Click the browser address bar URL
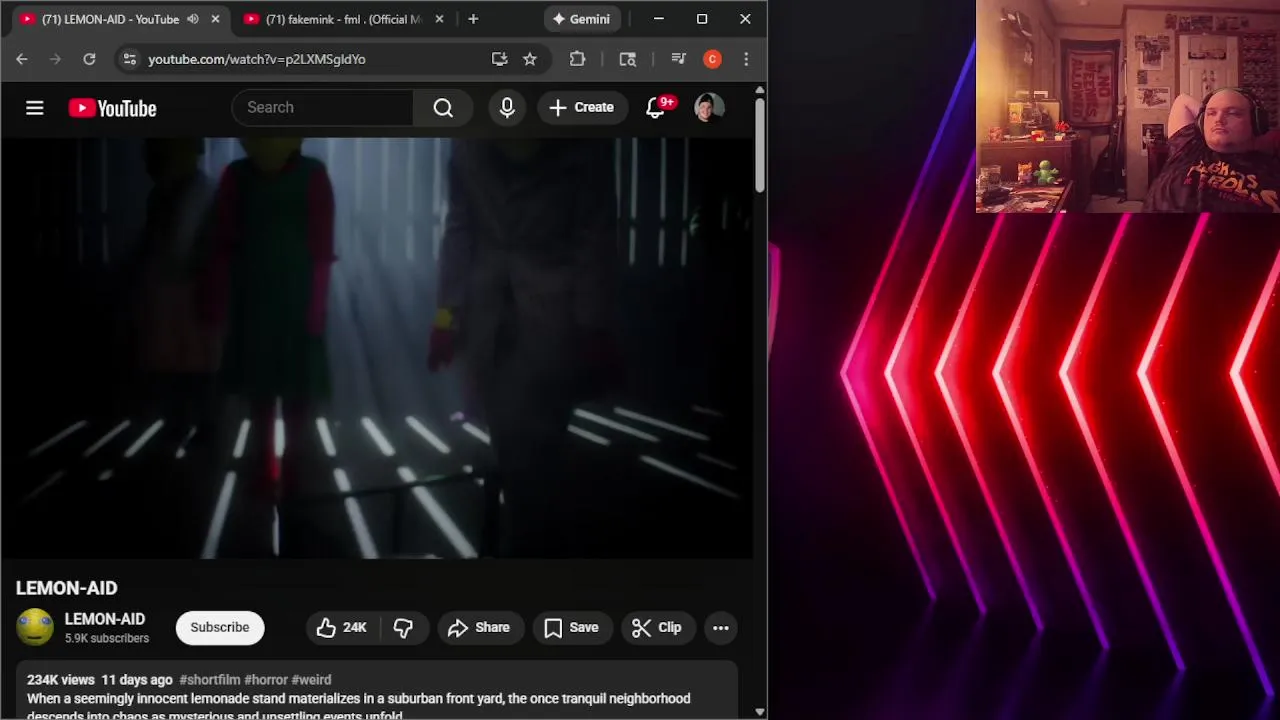This screenshot has width=1280, height=720. tap(257, 59)
